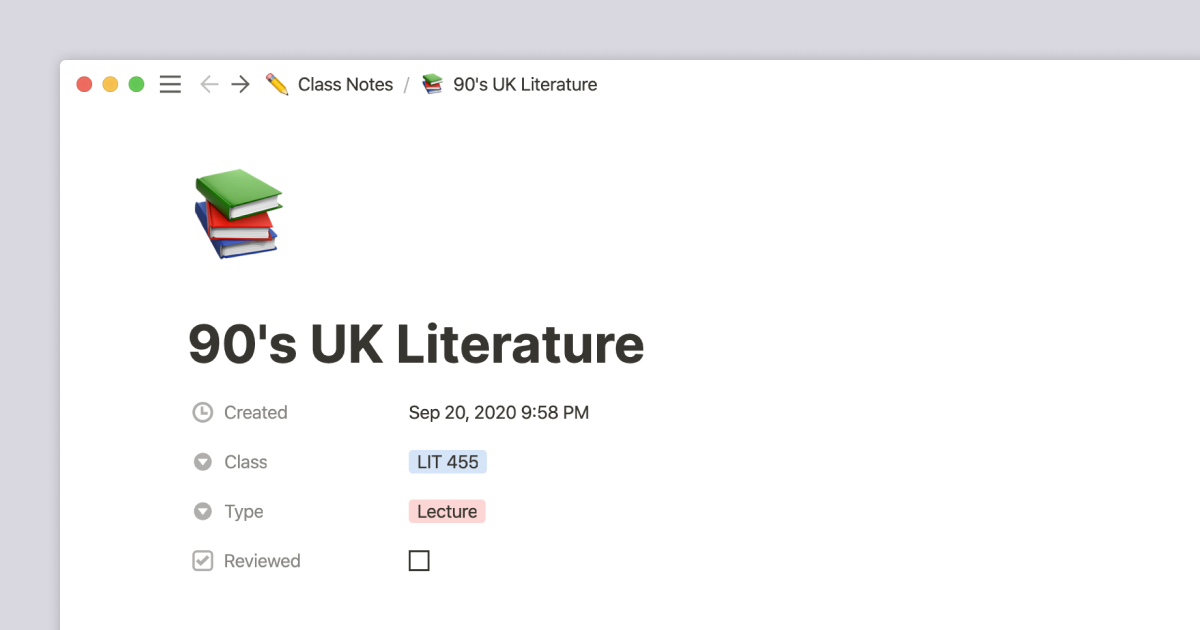Click the select icon beside the Class property
The height and width of the screenshot is (630, 1200).
tap(202, 461)
